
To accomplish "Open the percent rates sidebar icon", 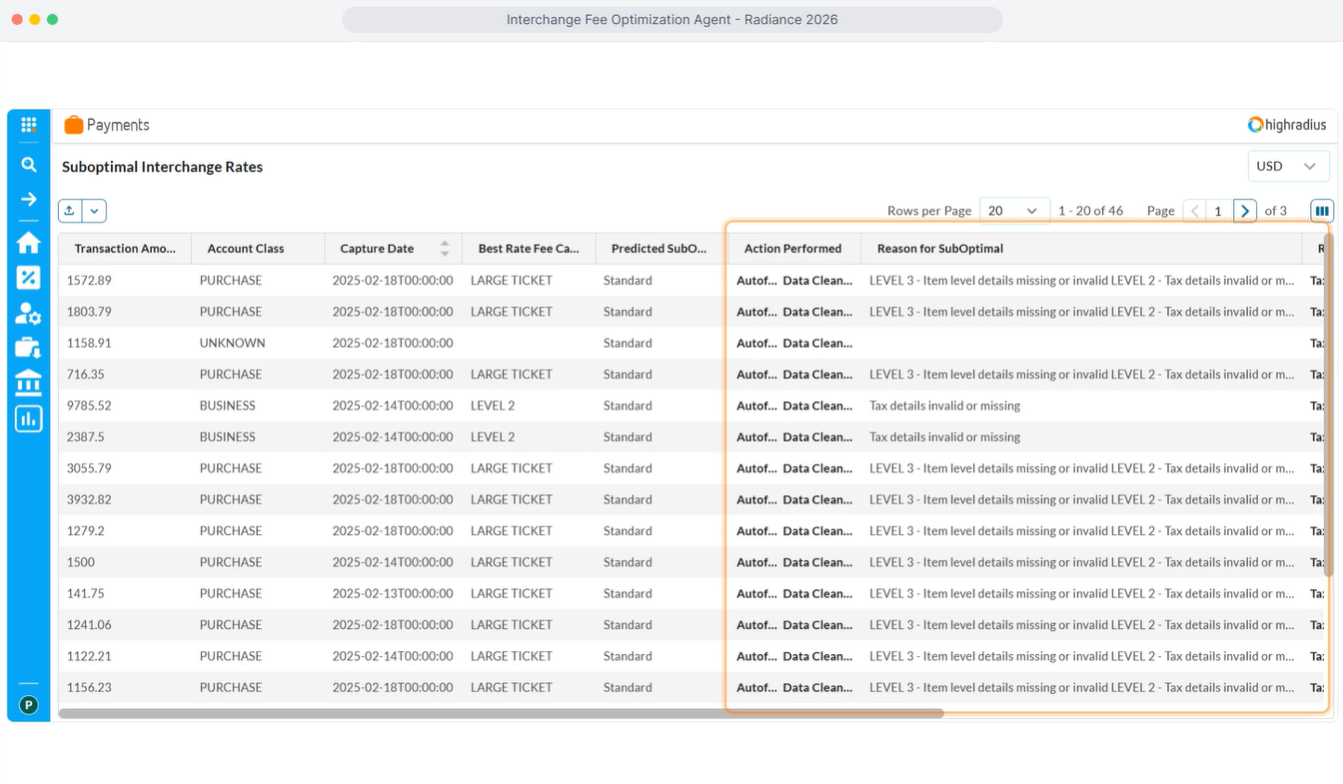I will tap(28, 278).
